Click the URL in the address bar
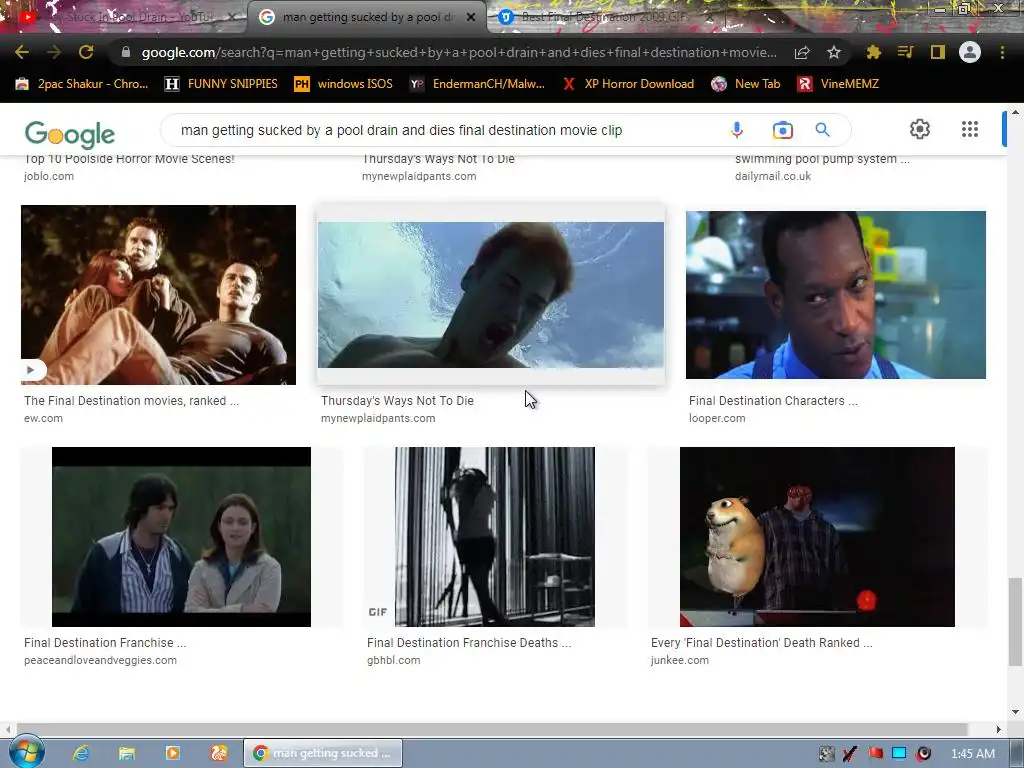The image size is (1024, 768). 459,52
